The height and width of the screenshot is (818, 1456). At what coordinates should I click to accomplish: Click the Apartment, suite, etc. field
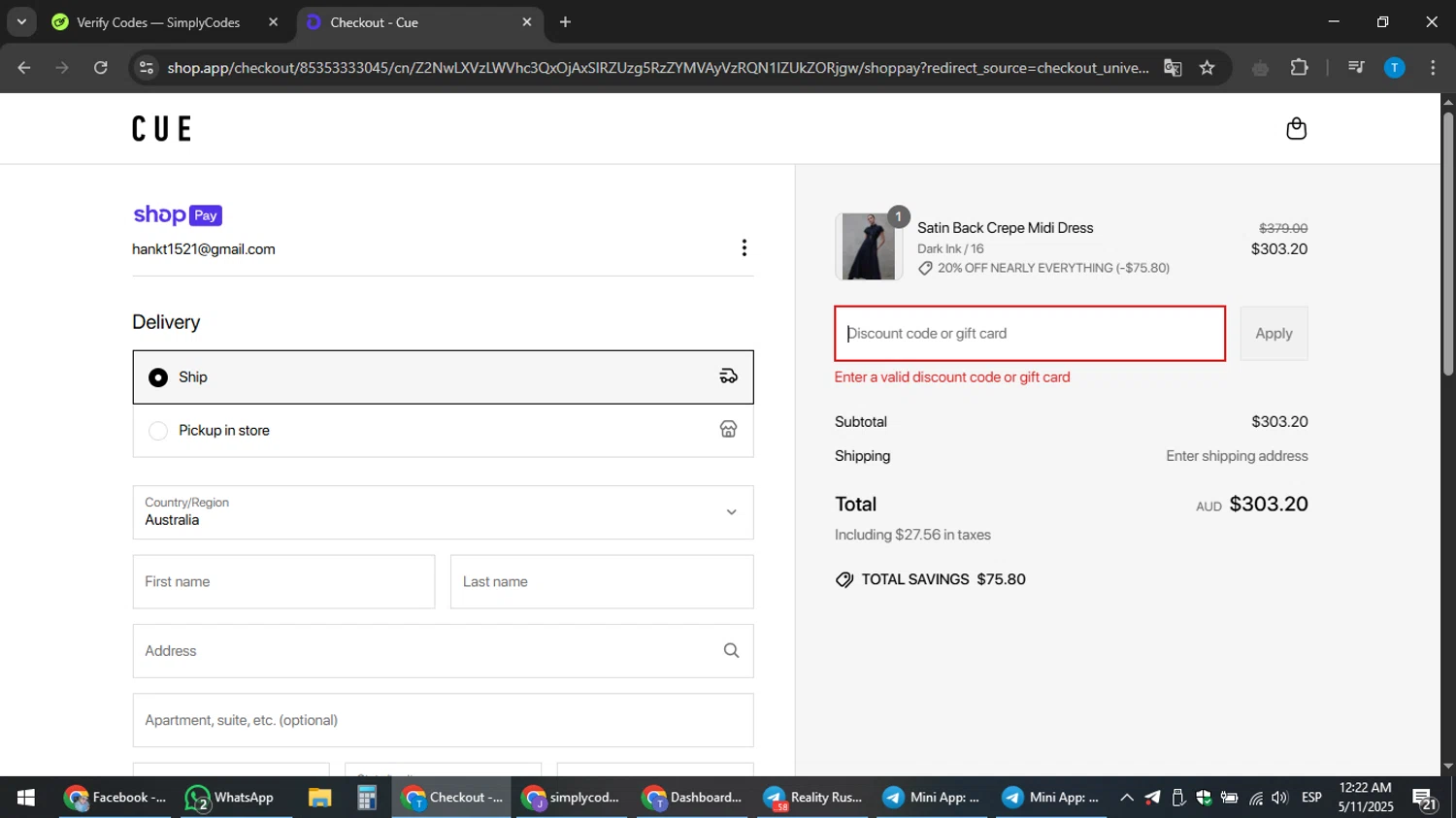point(443,720)
